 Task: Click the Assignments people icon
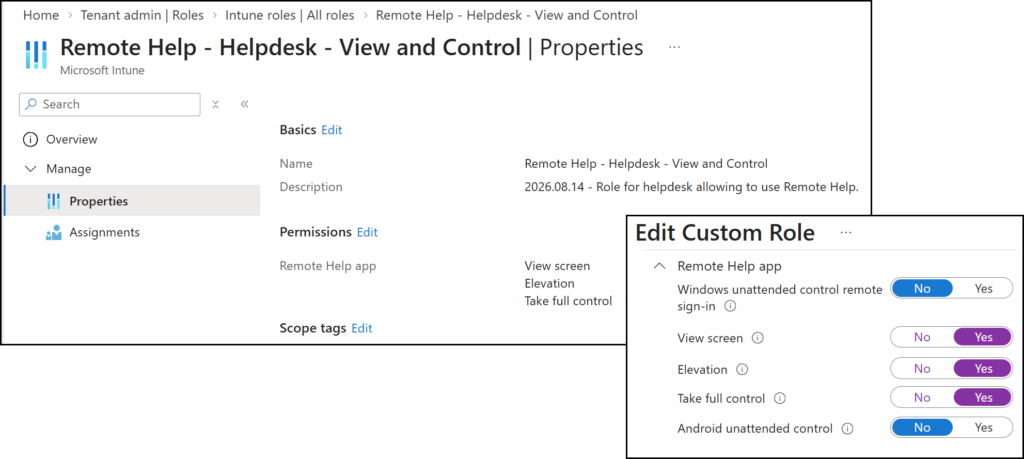click(54, 232)
